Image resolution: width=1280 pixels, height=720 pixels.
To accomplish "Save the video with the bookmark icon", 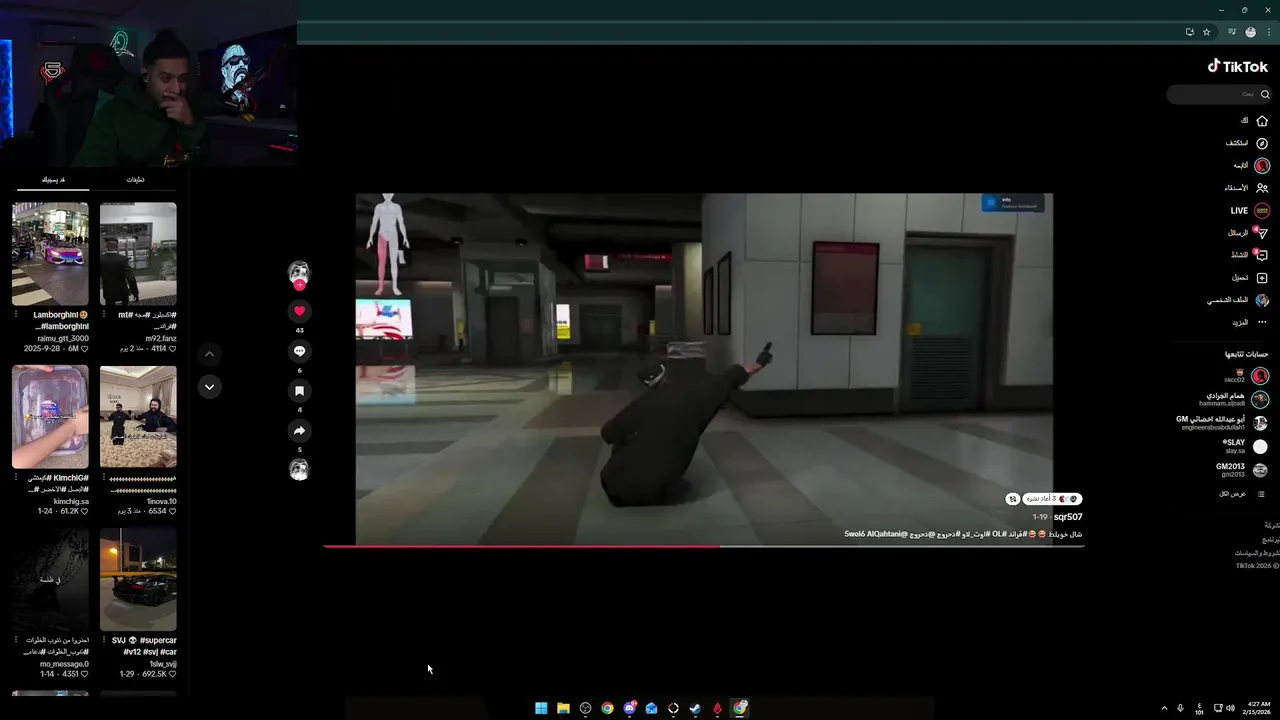I will tap(299, 391).
